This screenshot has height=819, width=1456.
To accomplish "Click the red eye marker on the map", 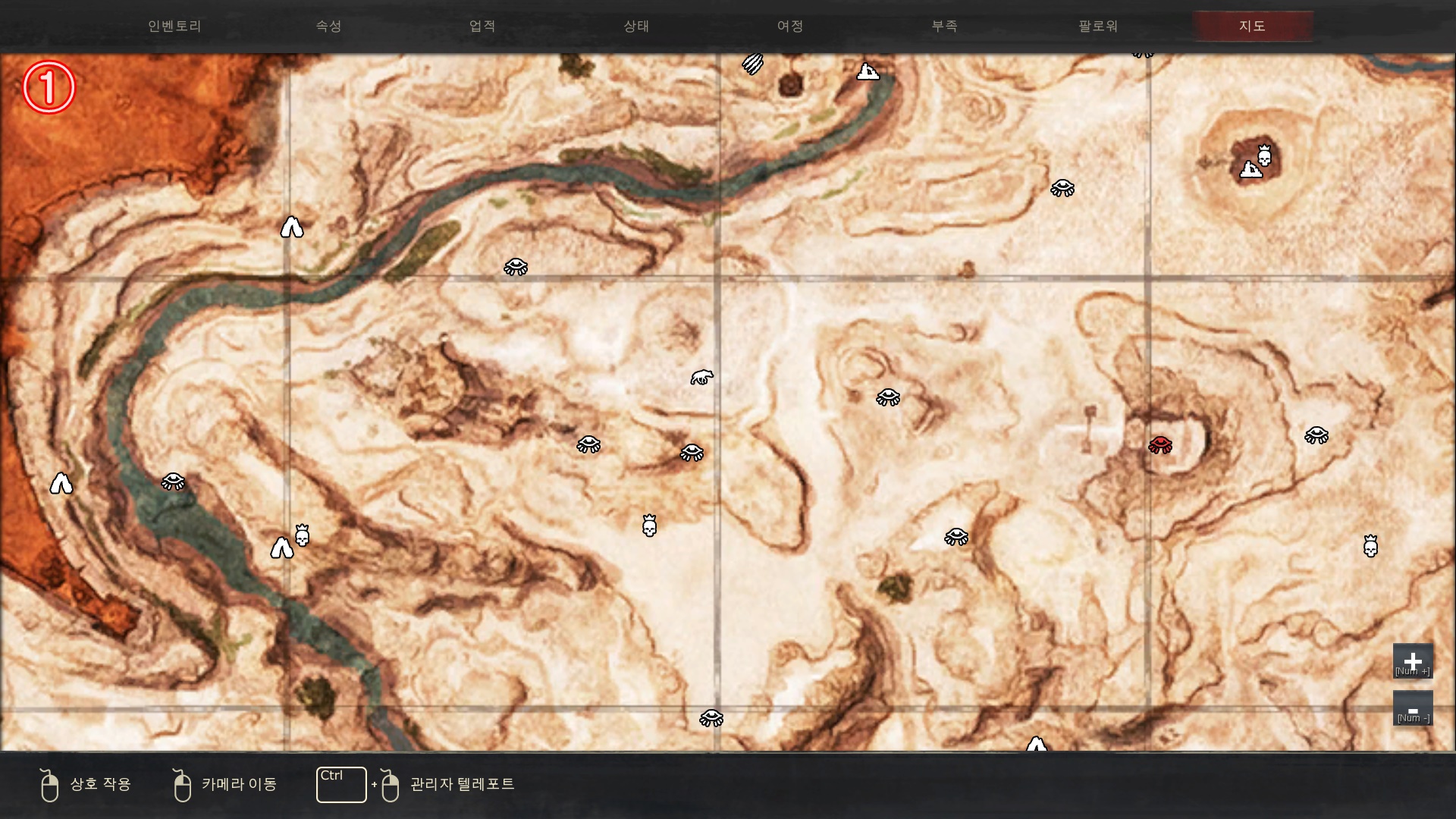I will [1160, 445].
